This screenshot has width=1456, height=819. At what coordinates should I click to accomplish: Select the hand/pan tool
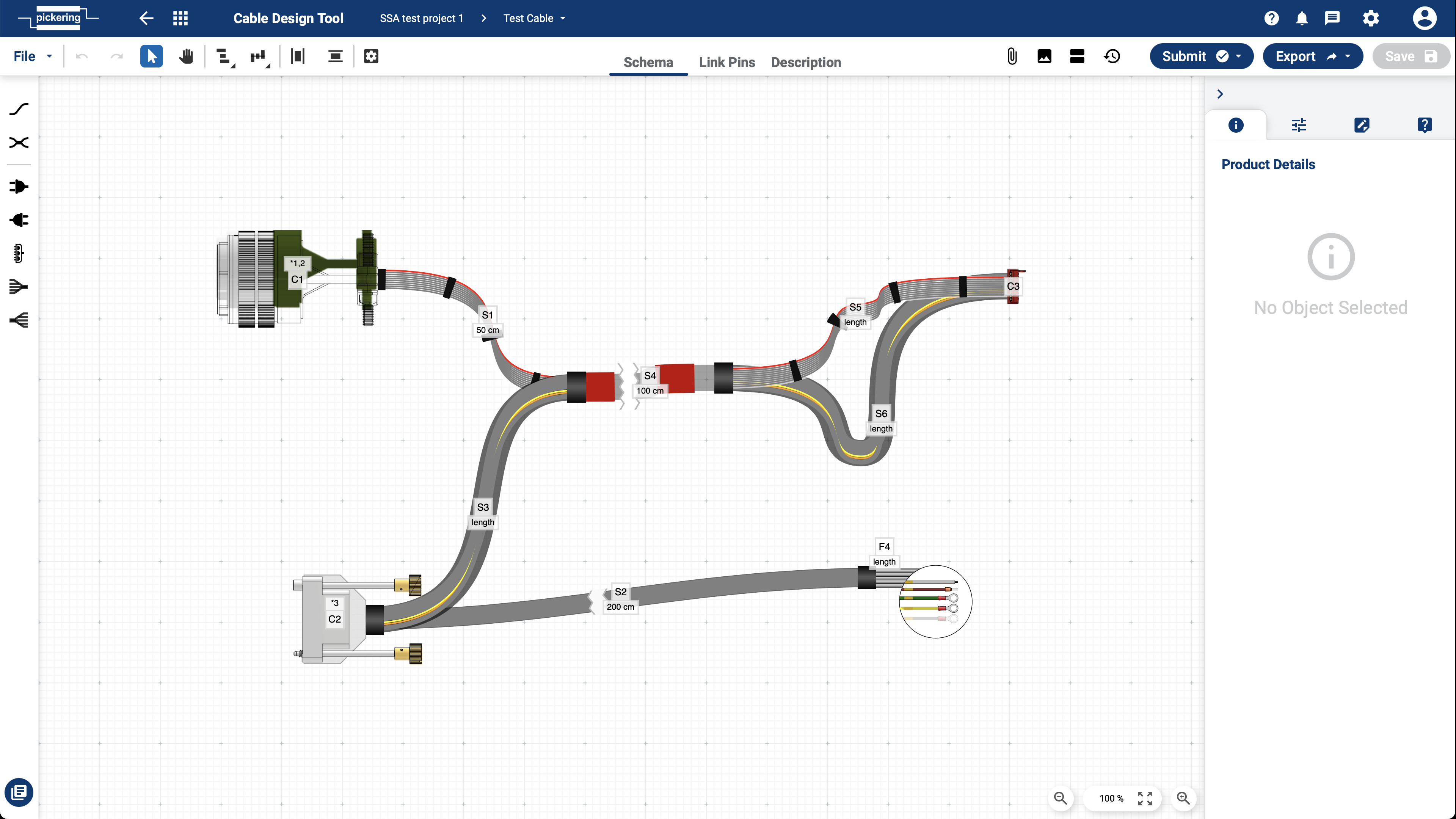(x=186, y=56)
